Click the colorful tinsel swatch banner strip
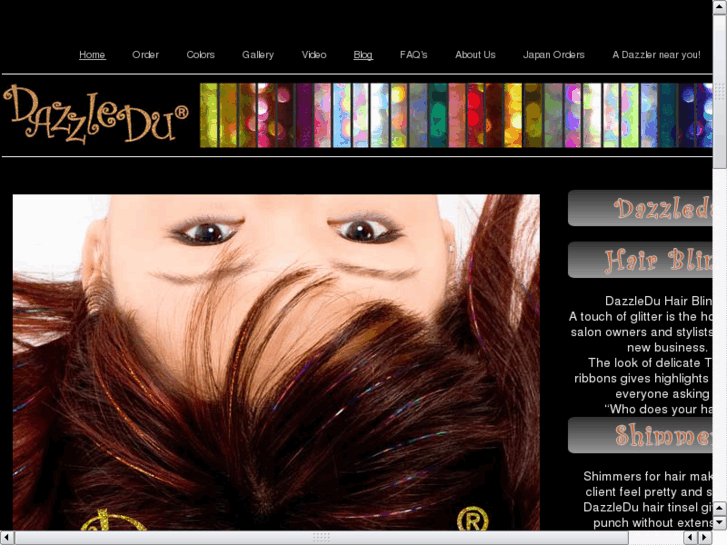Viewport: 727px width, 545px height. 456,115
